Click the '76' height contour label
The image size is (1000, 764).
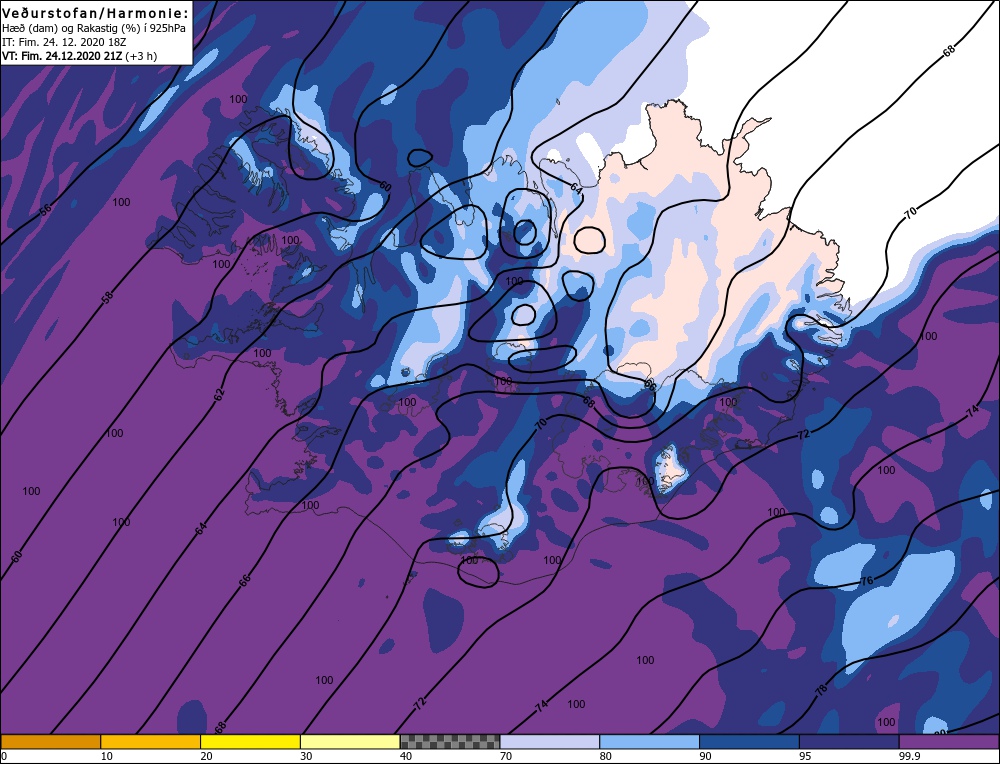tap(866, 580)
